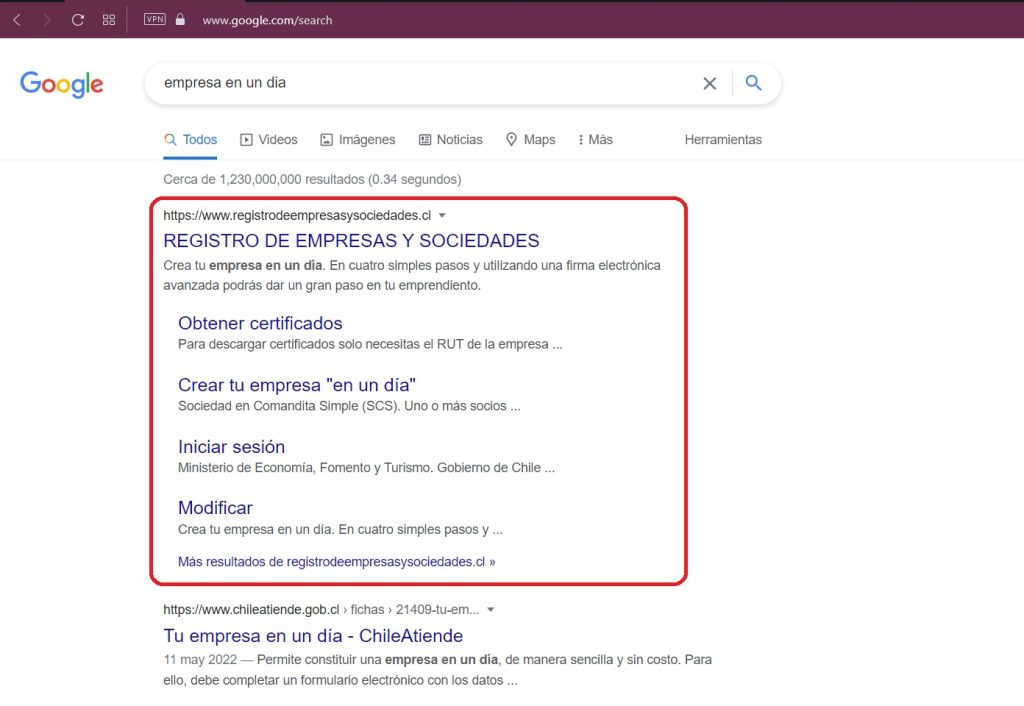Image resolution: width=1024 pixels, height=706 pixels.
Task: Go to Google home via logo
Action: tap(61, 84)
